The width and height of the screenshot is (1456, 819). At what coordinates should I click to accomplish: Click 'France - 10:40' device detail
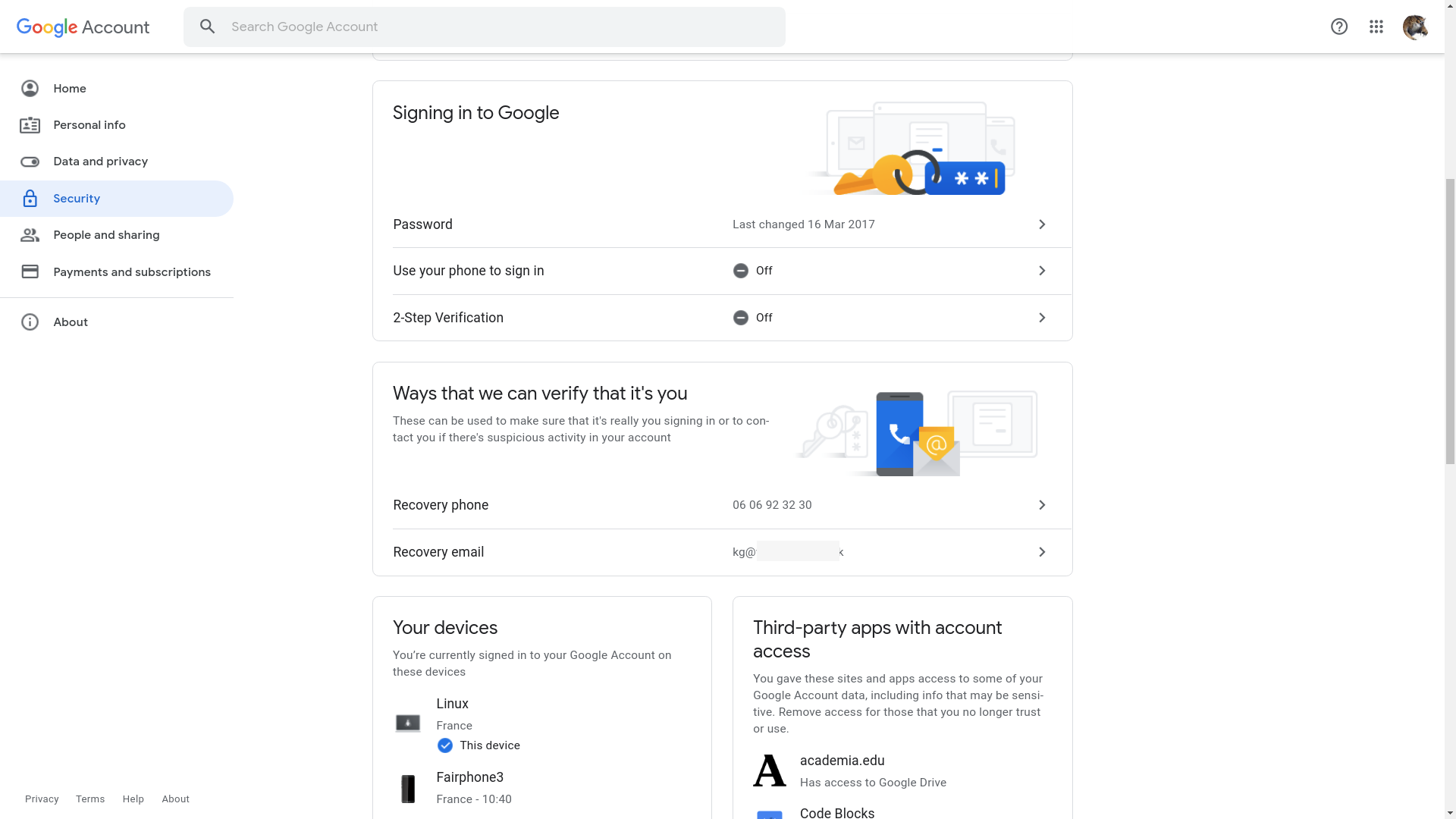pyautogui.click(x=474, y=799)
